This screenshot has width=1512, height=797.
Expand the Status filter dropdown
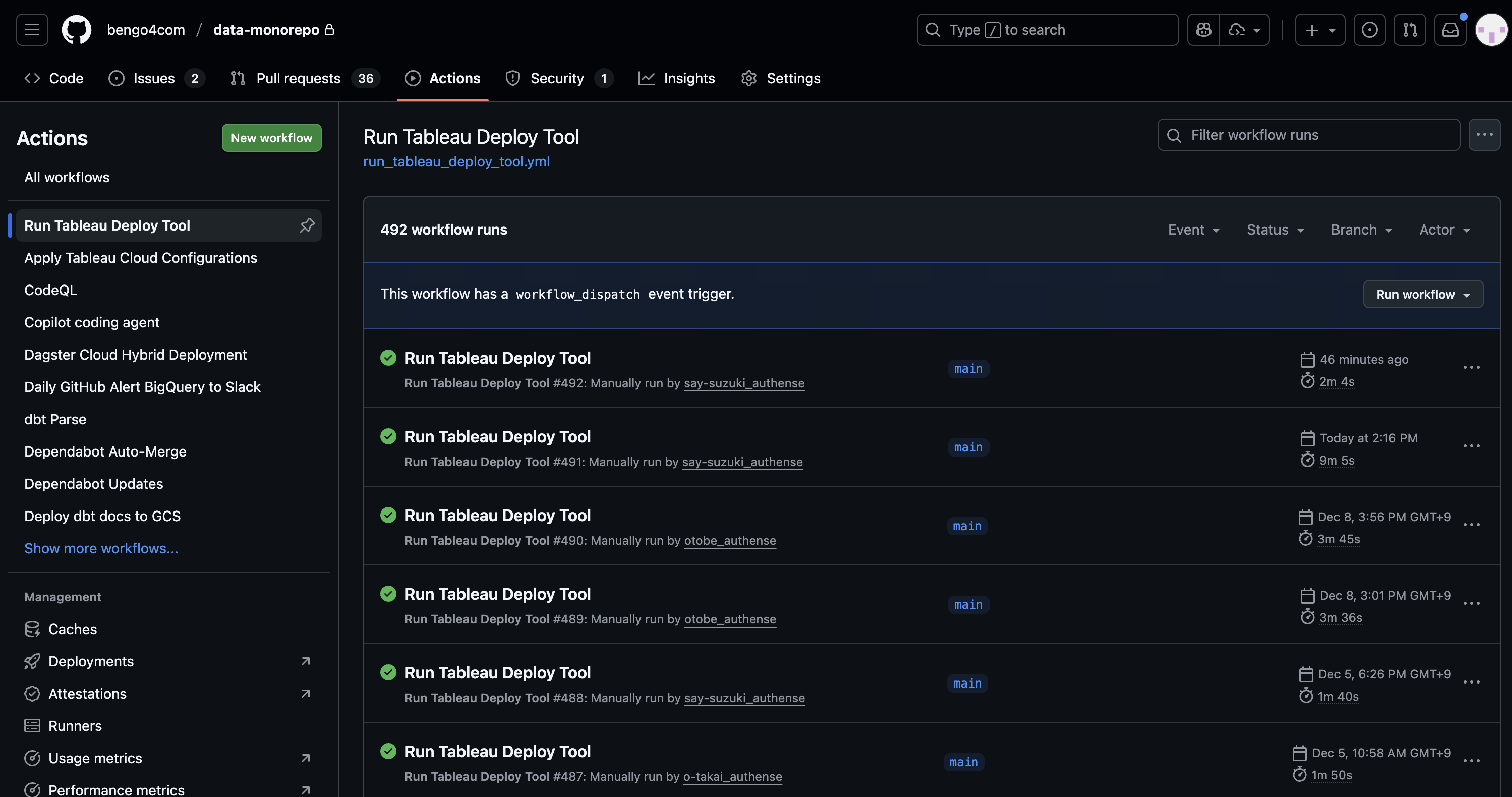(1275, 230)
